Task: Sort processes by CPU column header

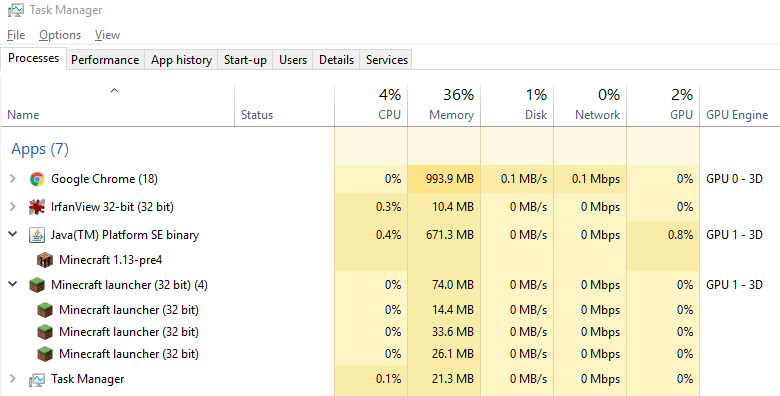Action: click(371, 104)
